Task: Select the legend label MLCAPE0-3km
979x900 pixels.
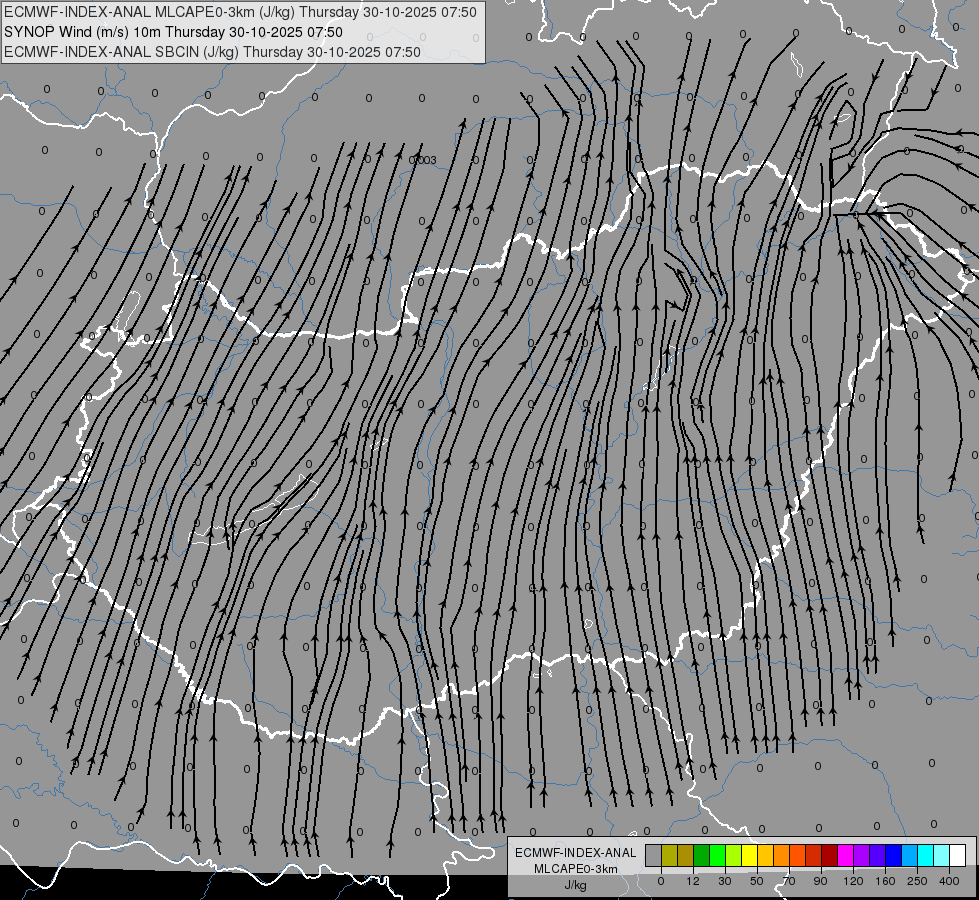Action: [576, 869]
